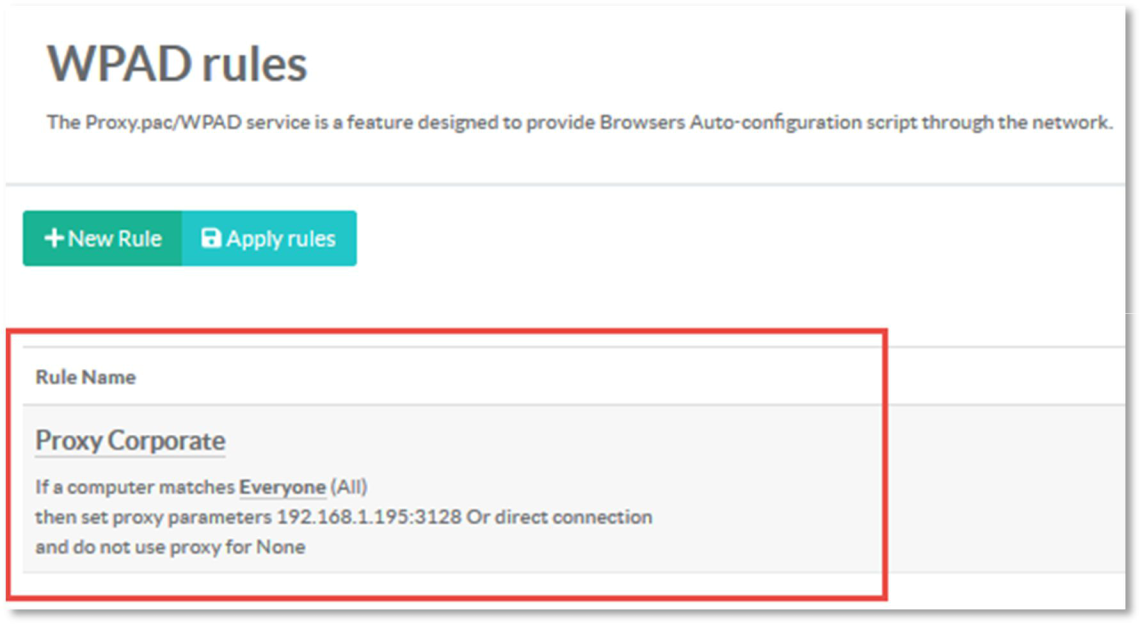Click the floppy disk save icon
Image resolution: width=1142 pixels, height=627 pixels.
pos(211,239)
